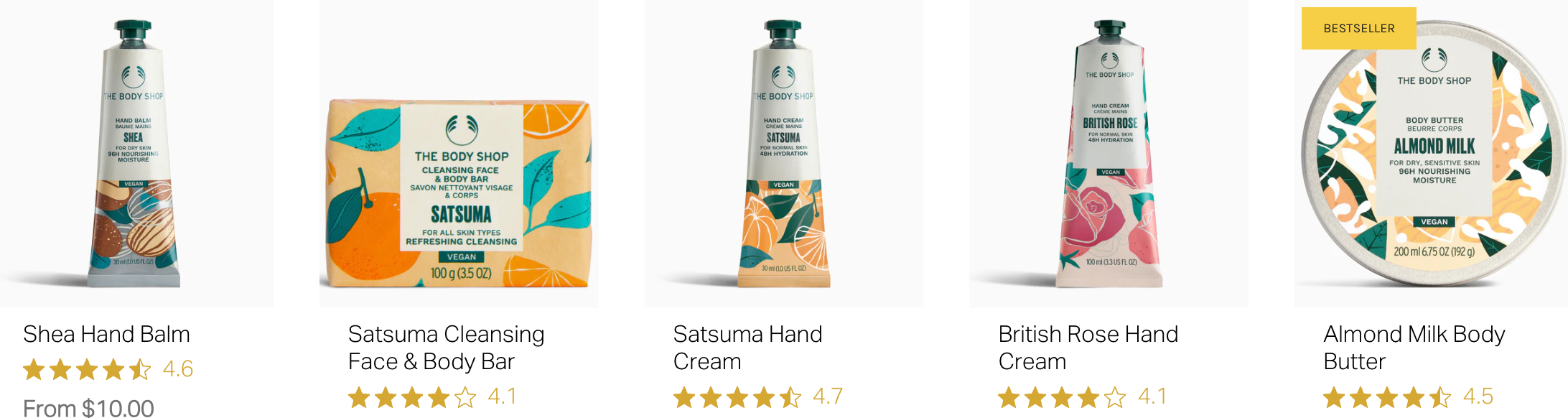Open the Satsuma Cleansing Bar product image
Image resolution: width=1568 pixels, height=418 pixels.
pos(459,154)
